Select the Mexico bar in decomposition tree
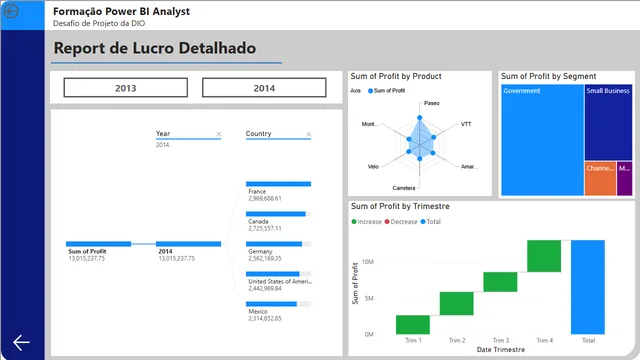Viewport: 640px width, 360px height. point(278,304)
